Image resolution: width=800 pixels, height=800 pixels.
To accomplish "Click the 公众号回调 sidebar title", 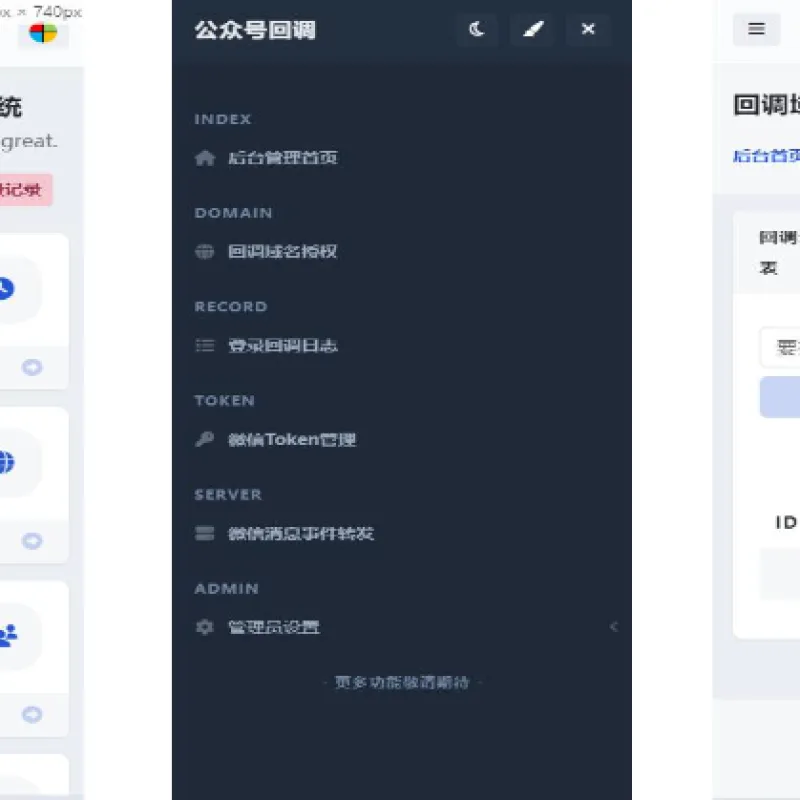I will click(255, 30).
